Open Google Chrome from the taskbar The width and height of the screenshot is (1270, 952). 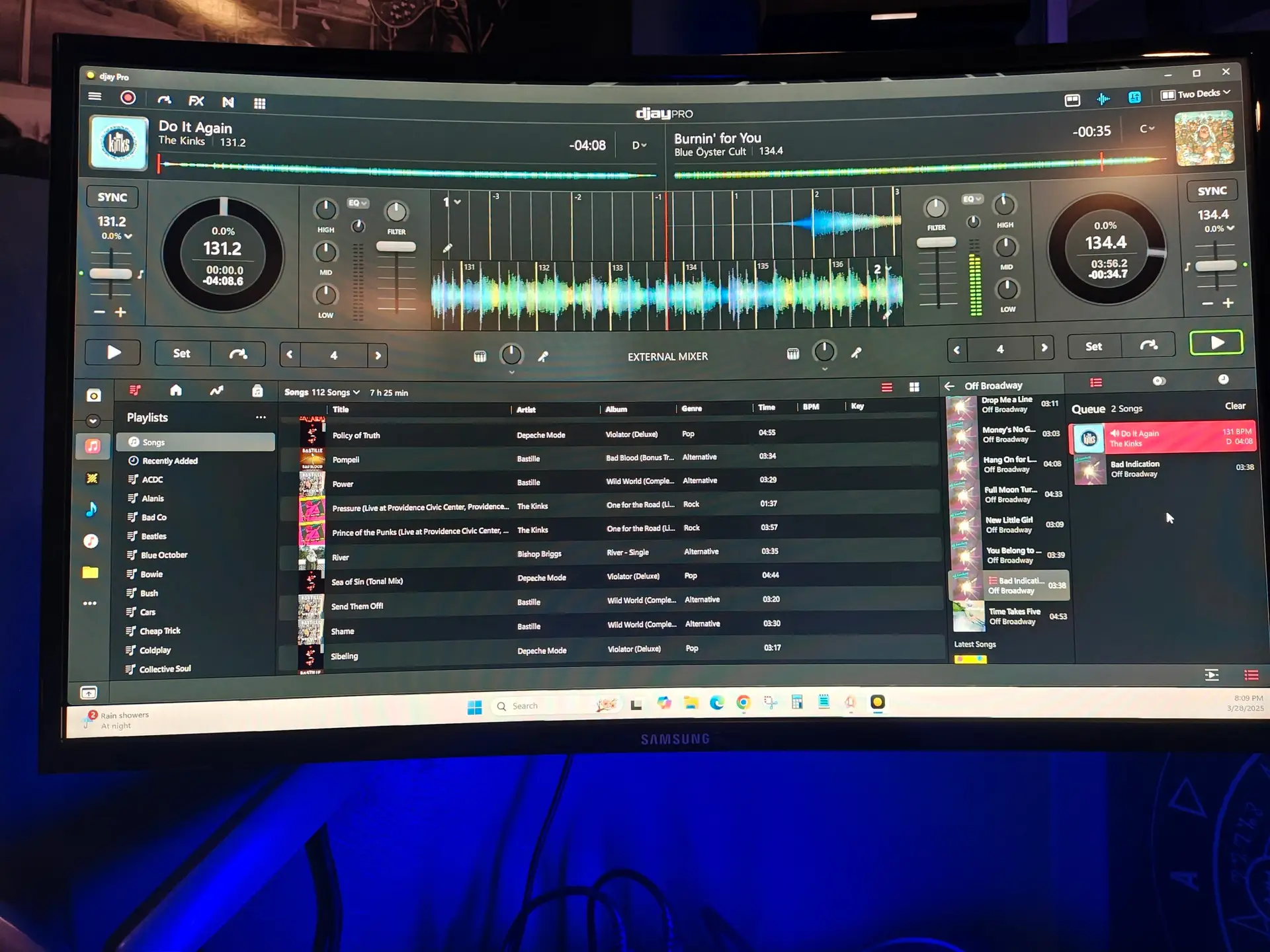click(743, 703)
